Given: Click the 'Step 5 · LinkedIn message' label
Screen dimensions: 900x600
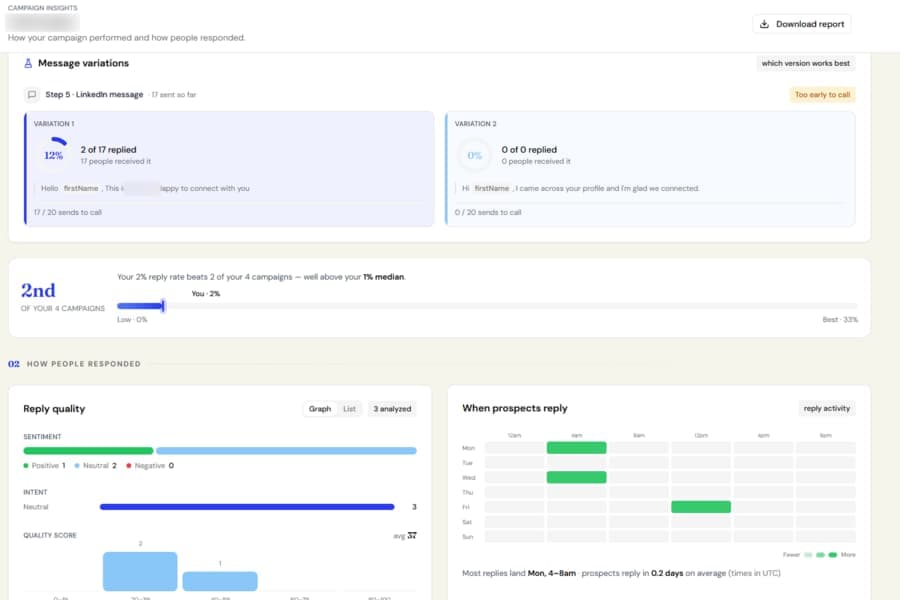Looking at the screenshot, I should point(94,95).
